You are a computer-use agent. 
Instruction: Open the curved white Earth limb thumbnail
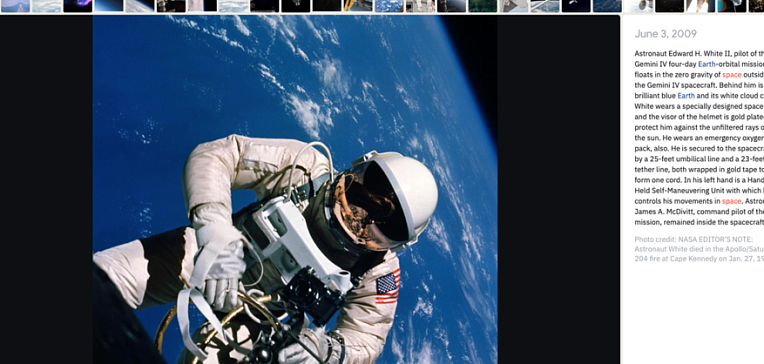coord(140,6)
